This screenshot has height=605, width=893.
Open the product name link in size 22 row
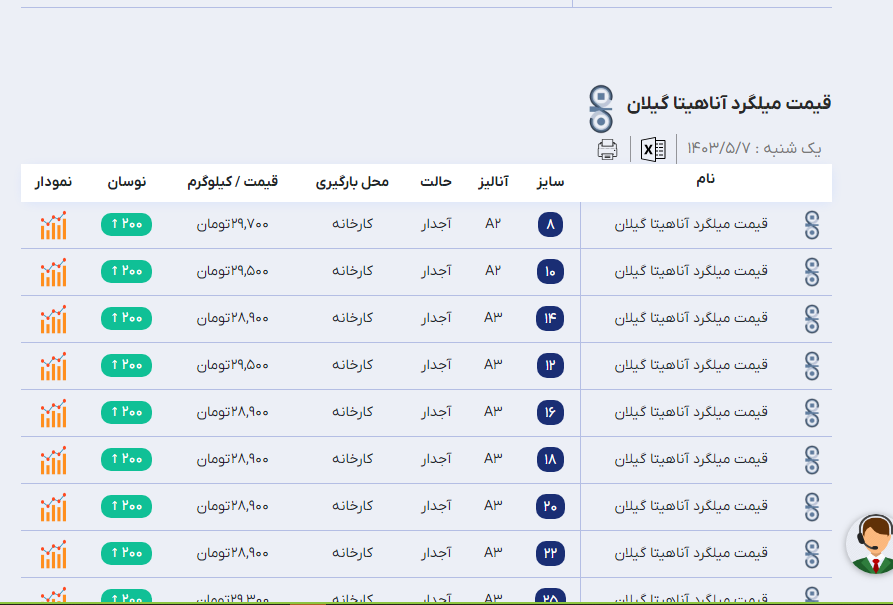pyautogui.click(x=691, y=553)
